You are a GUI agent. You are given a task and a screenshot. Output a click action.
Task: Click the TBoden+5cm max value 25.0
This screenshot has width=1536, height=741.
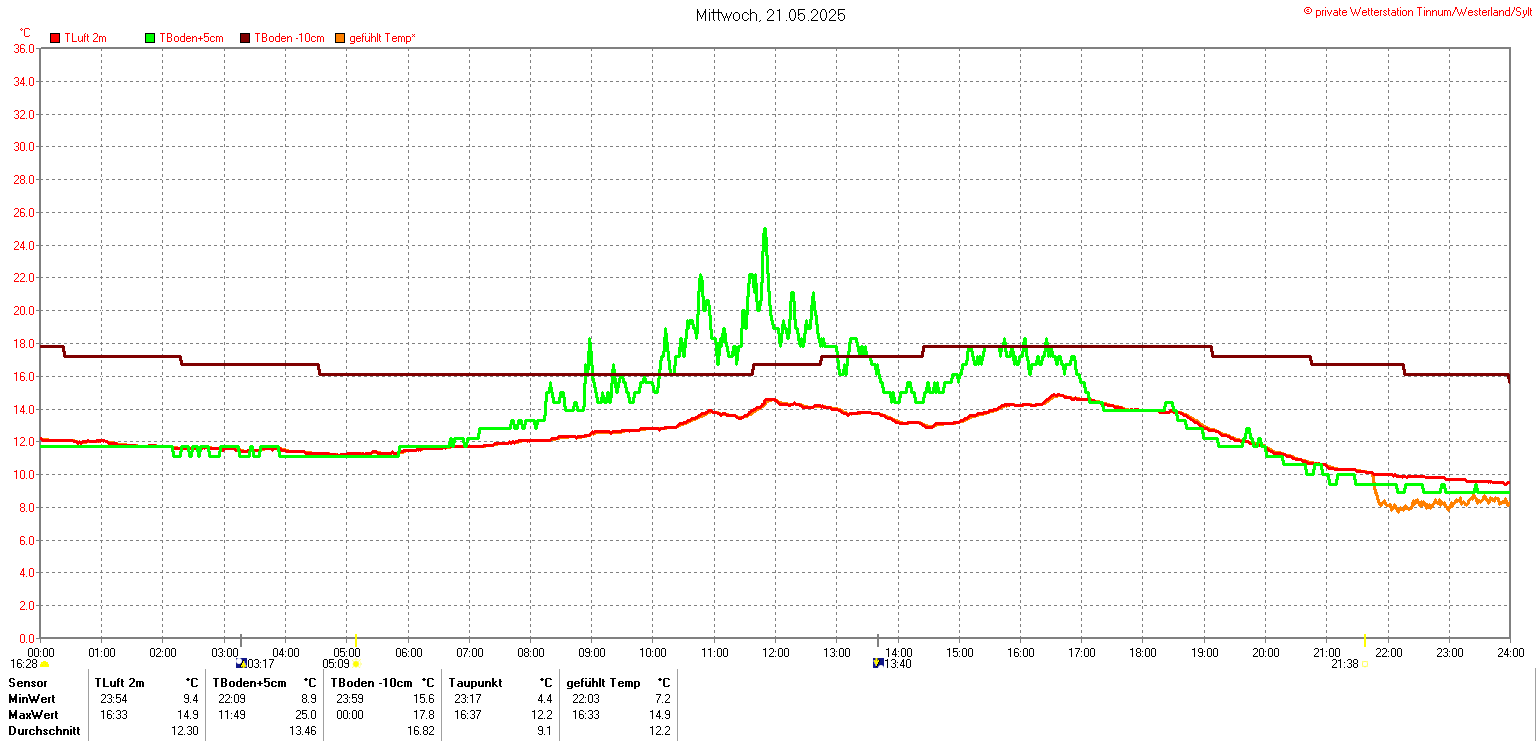[x=305, y=715]
